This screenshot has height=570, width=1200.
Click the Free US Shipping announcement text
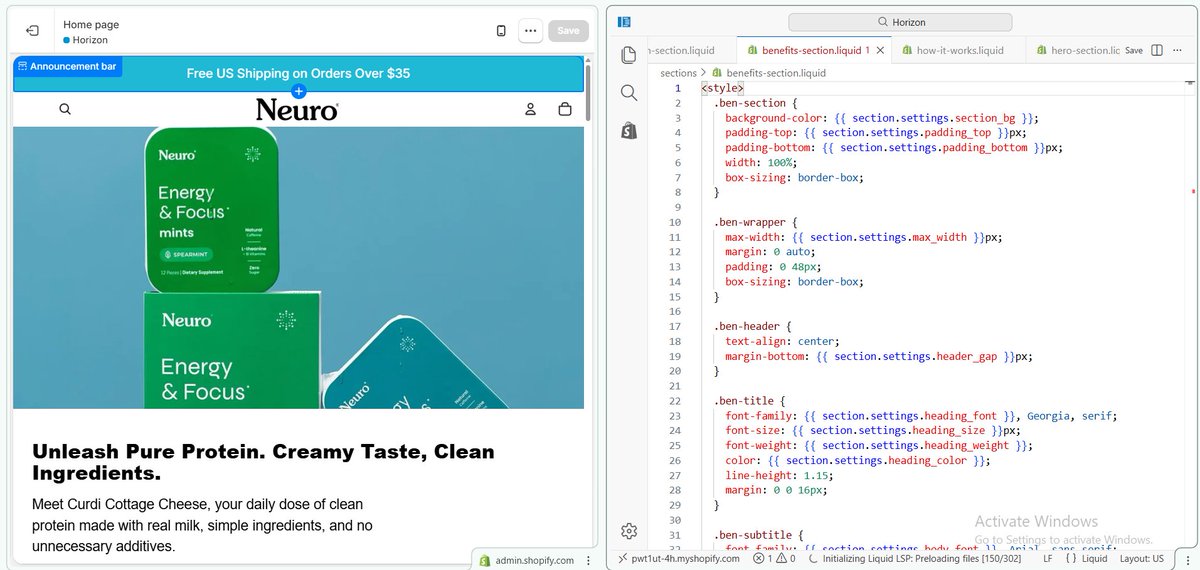[298, 73]
